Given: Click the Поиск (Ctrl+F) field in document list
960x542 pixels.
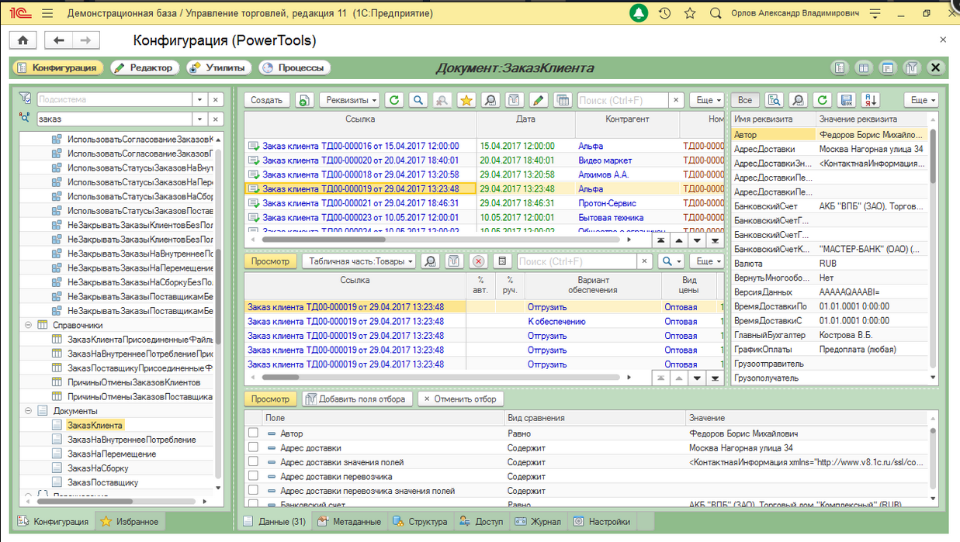Looking at the screenshot, I should (x=622, y=100).
